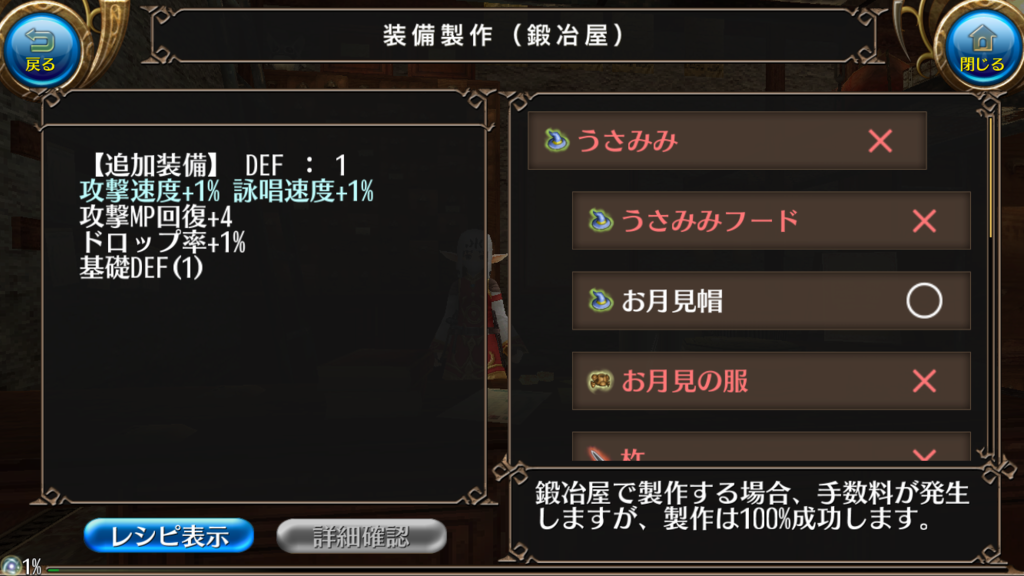Viewport: 1024px width, 576px height.
Task: Click the hat icon beside うさみみ
Action: click(556, 140)
